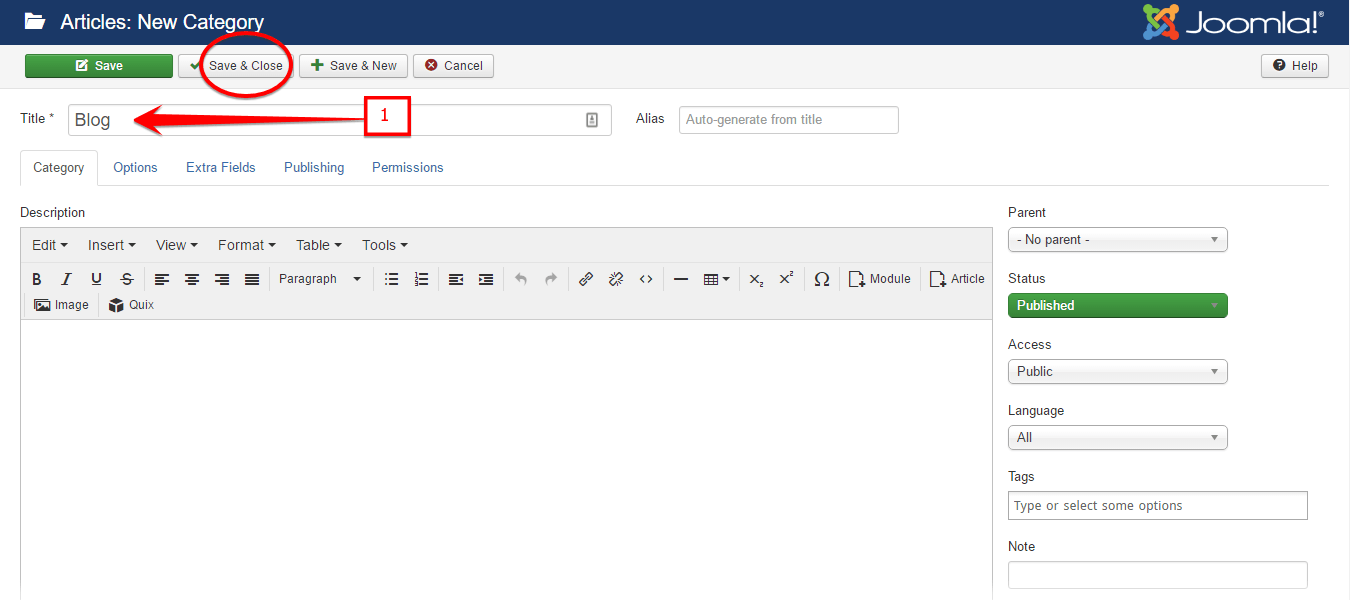Viewport: 1350px width, 600px height.
Task: Insert a horizontal line
Action: coord(680,279)
